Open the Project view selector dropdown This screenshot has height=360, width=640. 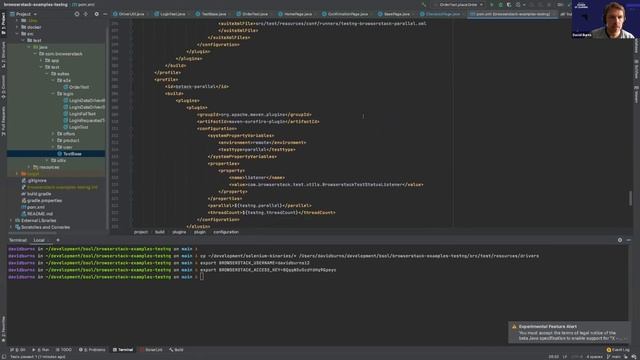pos(24,14)
